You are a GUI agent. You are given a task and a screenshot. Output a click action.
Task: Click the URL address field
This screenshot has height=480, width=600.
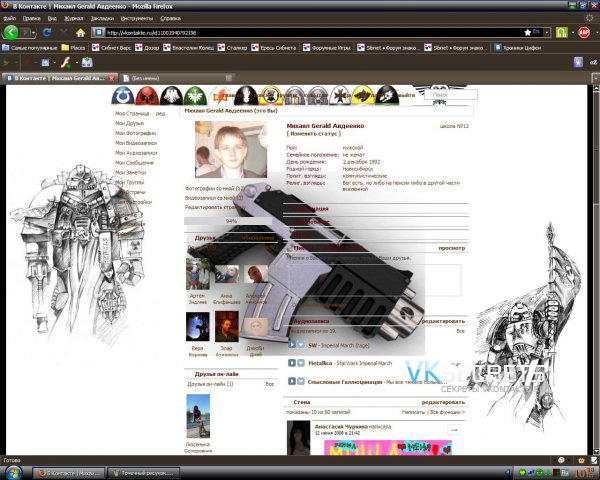[313, 33]
